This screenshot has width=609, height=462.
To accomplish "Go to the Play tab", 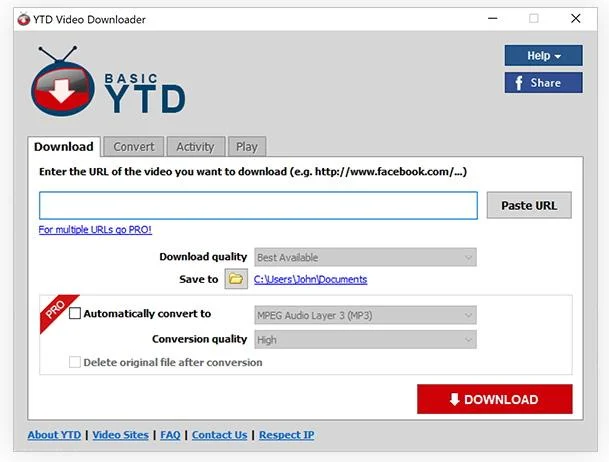I will pos(247,147).
